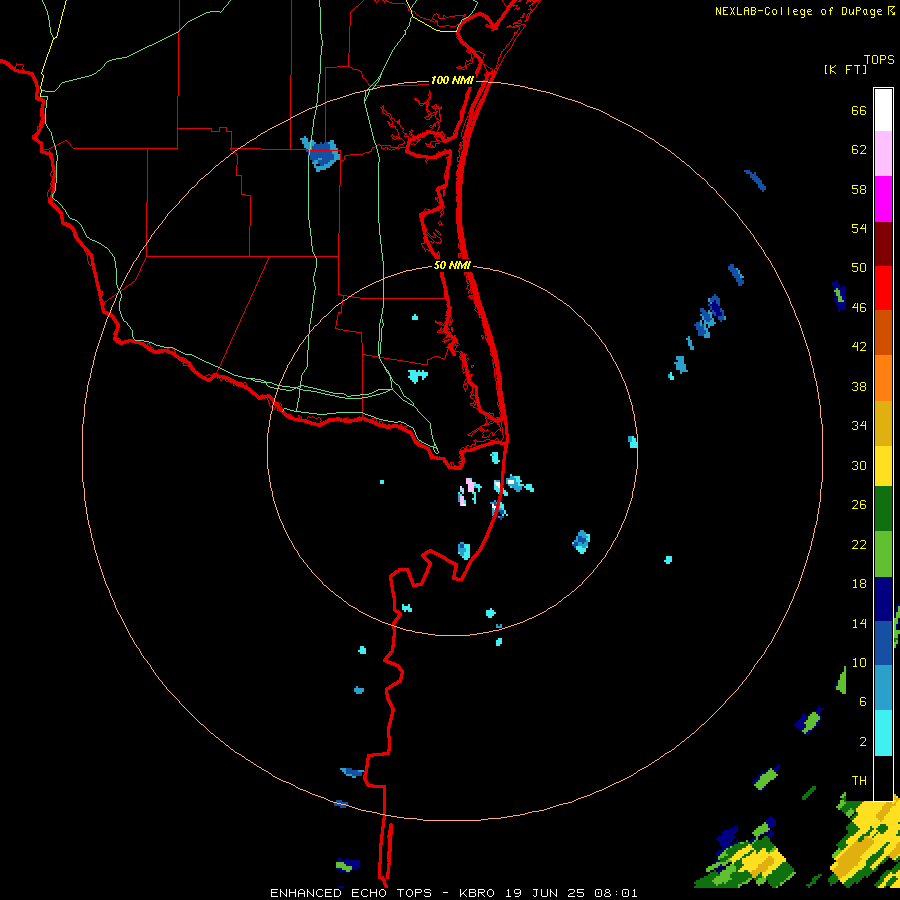Click the blue echo on the 100 NMI ring

341,804
